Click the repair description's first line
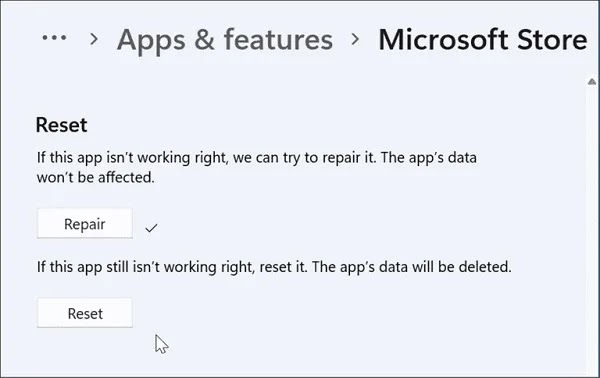The width and height of the screenshot is (600, 378). pos(256,158)
